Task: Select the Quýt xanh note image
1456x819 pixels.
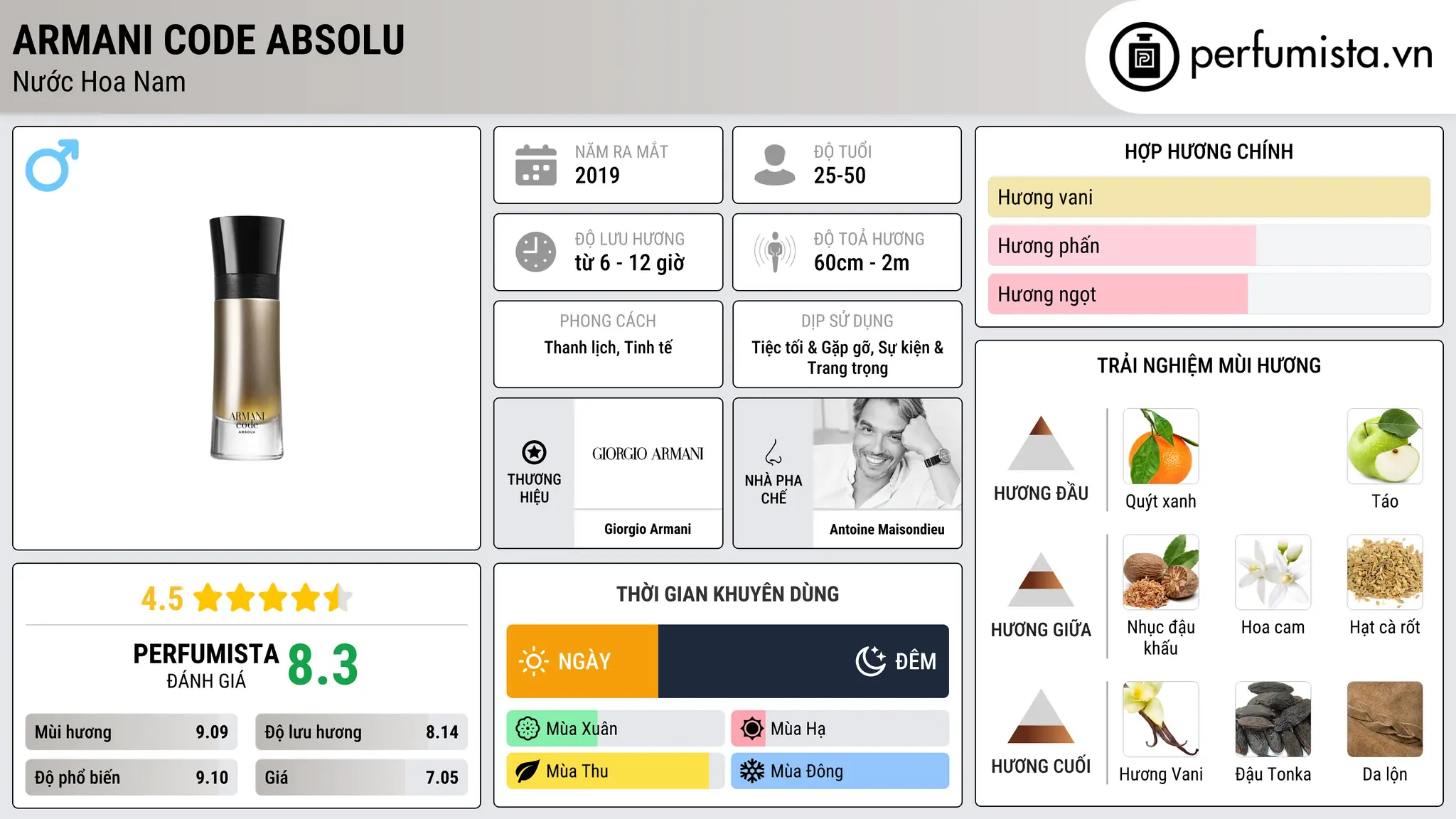Action: [1161, 446]
